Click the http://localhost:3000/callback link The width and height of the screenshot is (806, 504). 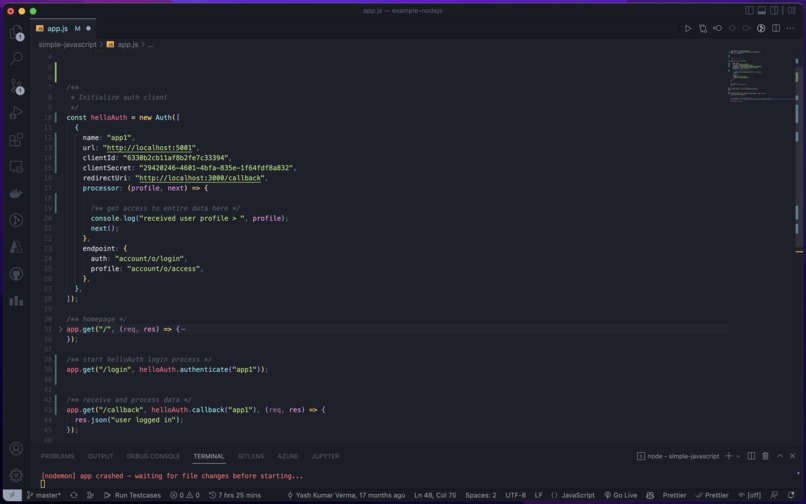200,178
